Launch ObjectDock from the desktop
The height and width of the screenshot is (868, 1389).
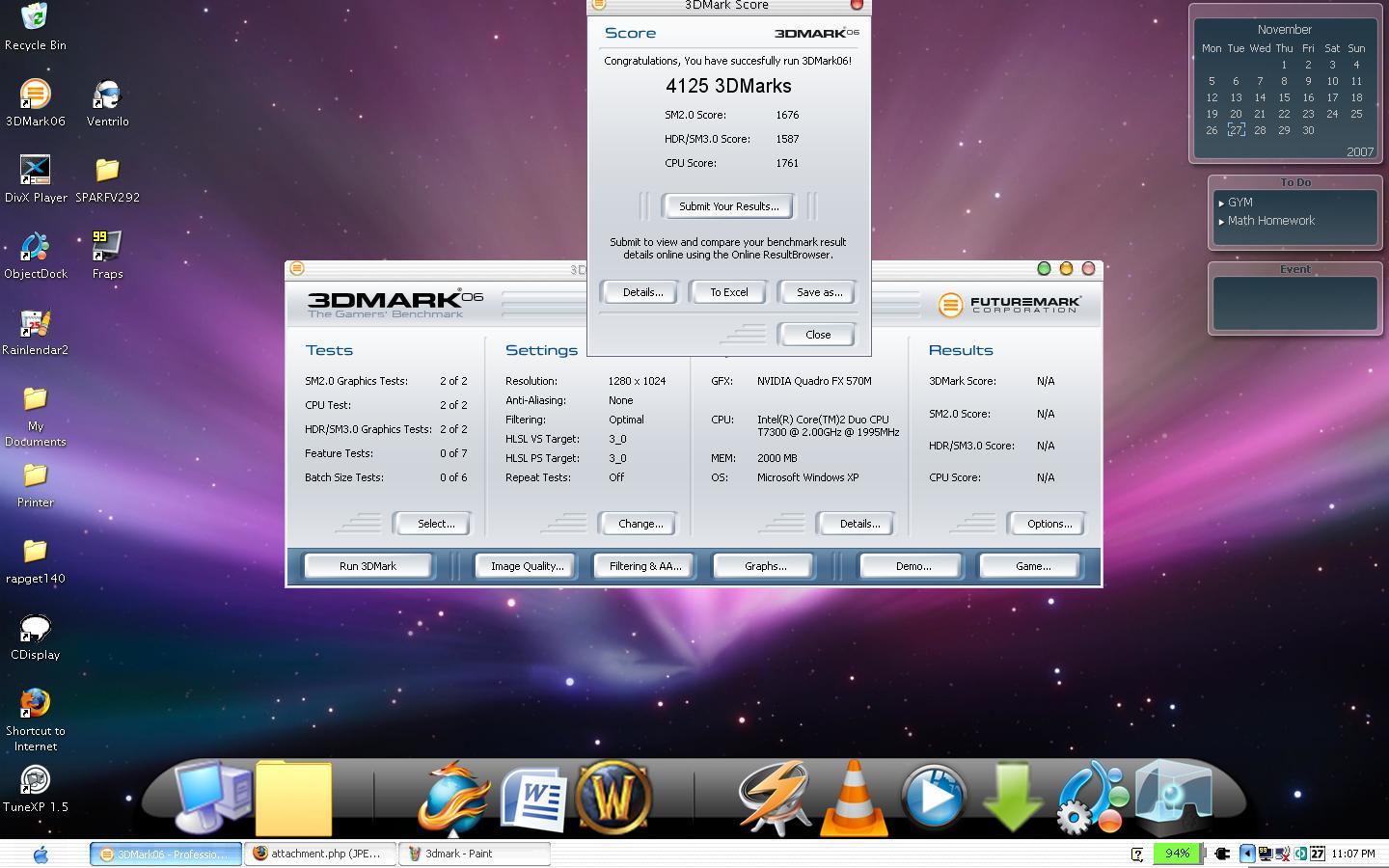click(x=35, y=256)
